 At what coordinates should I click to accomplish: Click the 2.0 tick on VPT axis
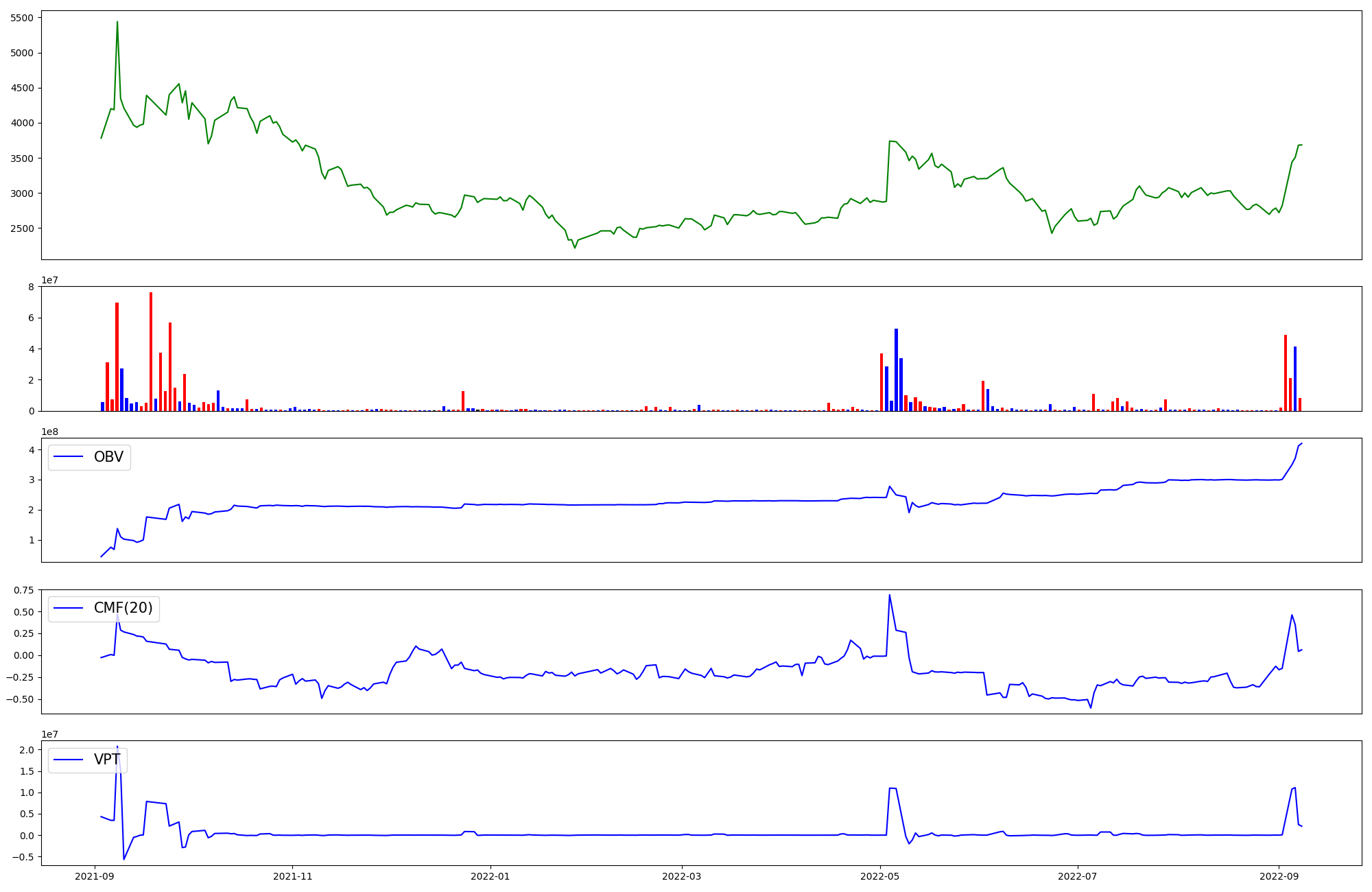coord(27,750)
